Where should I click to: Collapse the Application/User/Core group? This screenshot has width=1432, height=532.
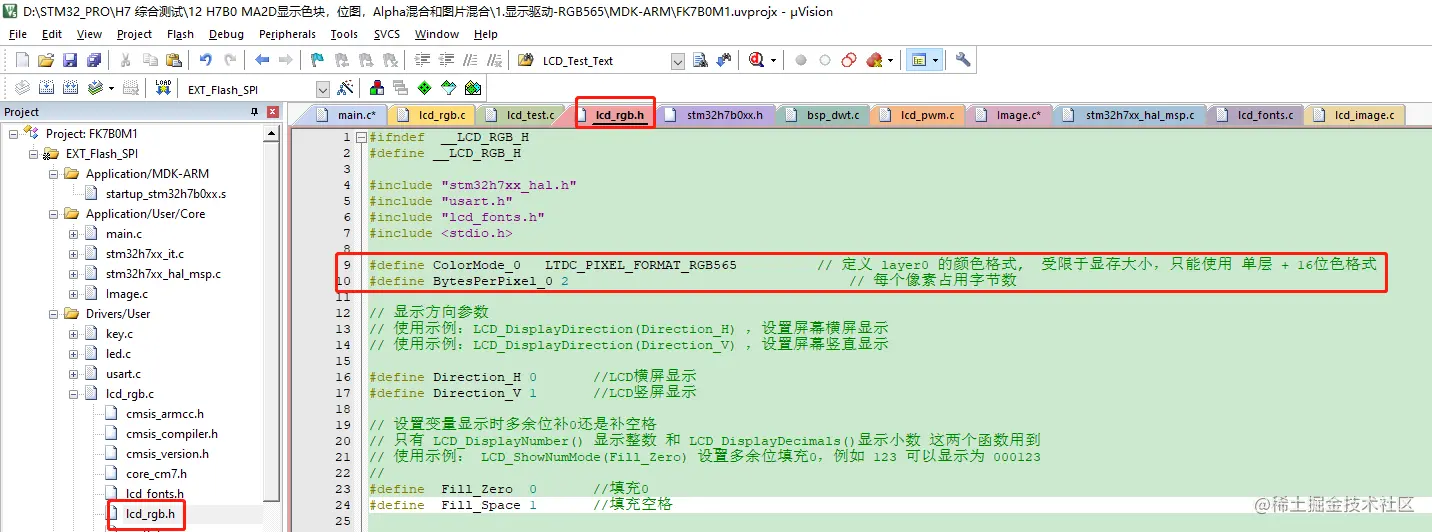tap(53, 214)
